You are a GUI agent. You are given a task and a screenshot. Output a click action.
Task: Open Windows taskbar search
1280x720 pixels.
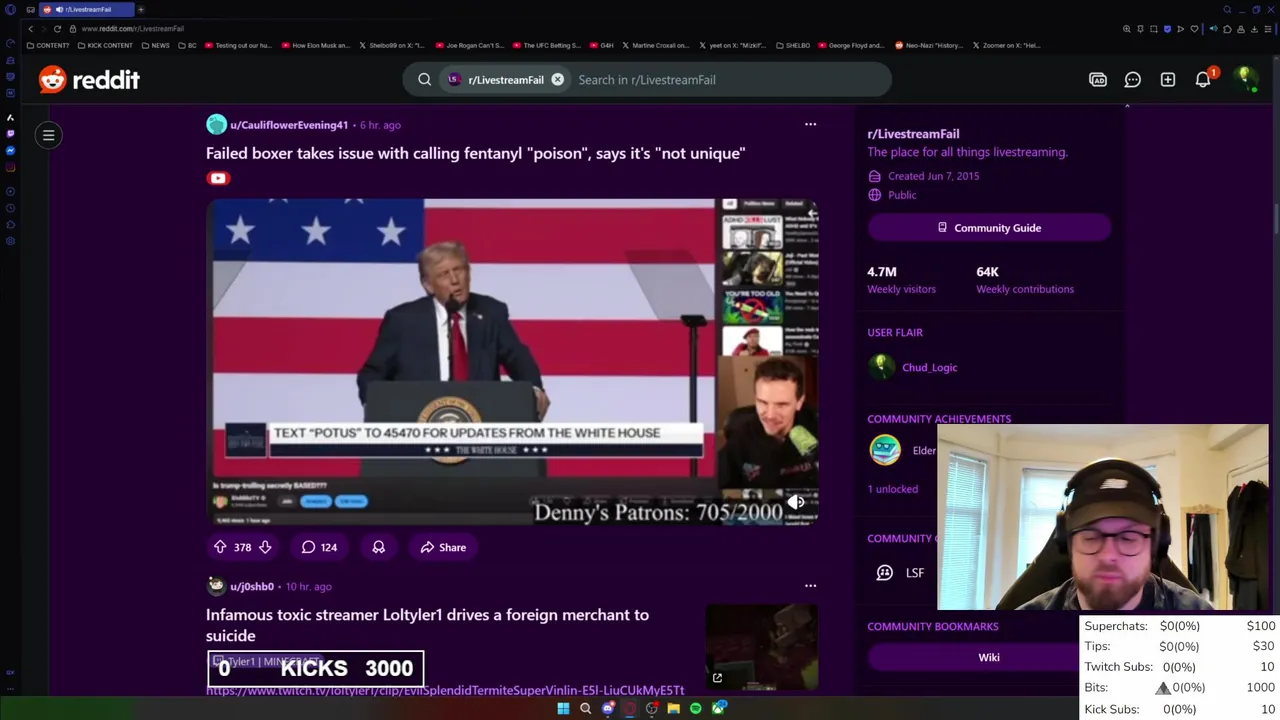(x=585, y=708)
